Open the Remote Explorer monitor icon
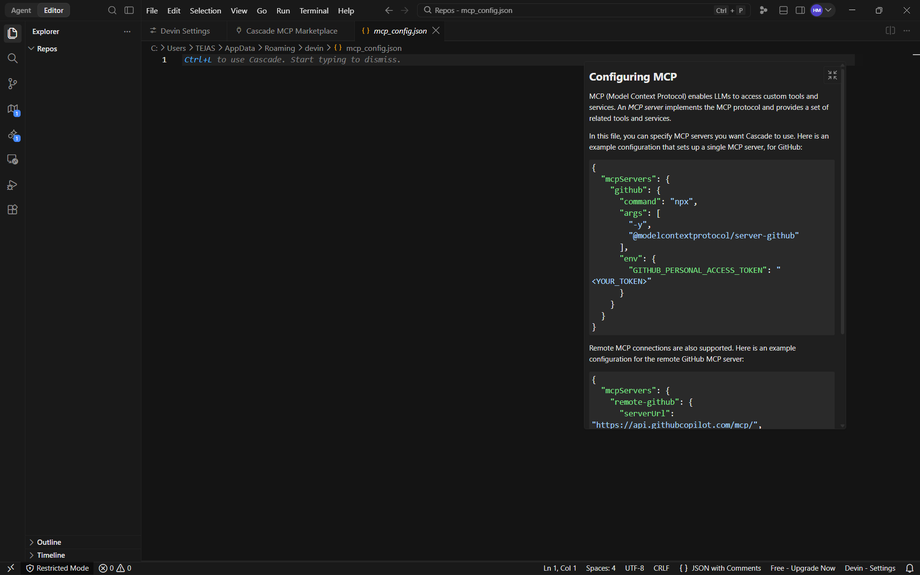 pos(12,160)
